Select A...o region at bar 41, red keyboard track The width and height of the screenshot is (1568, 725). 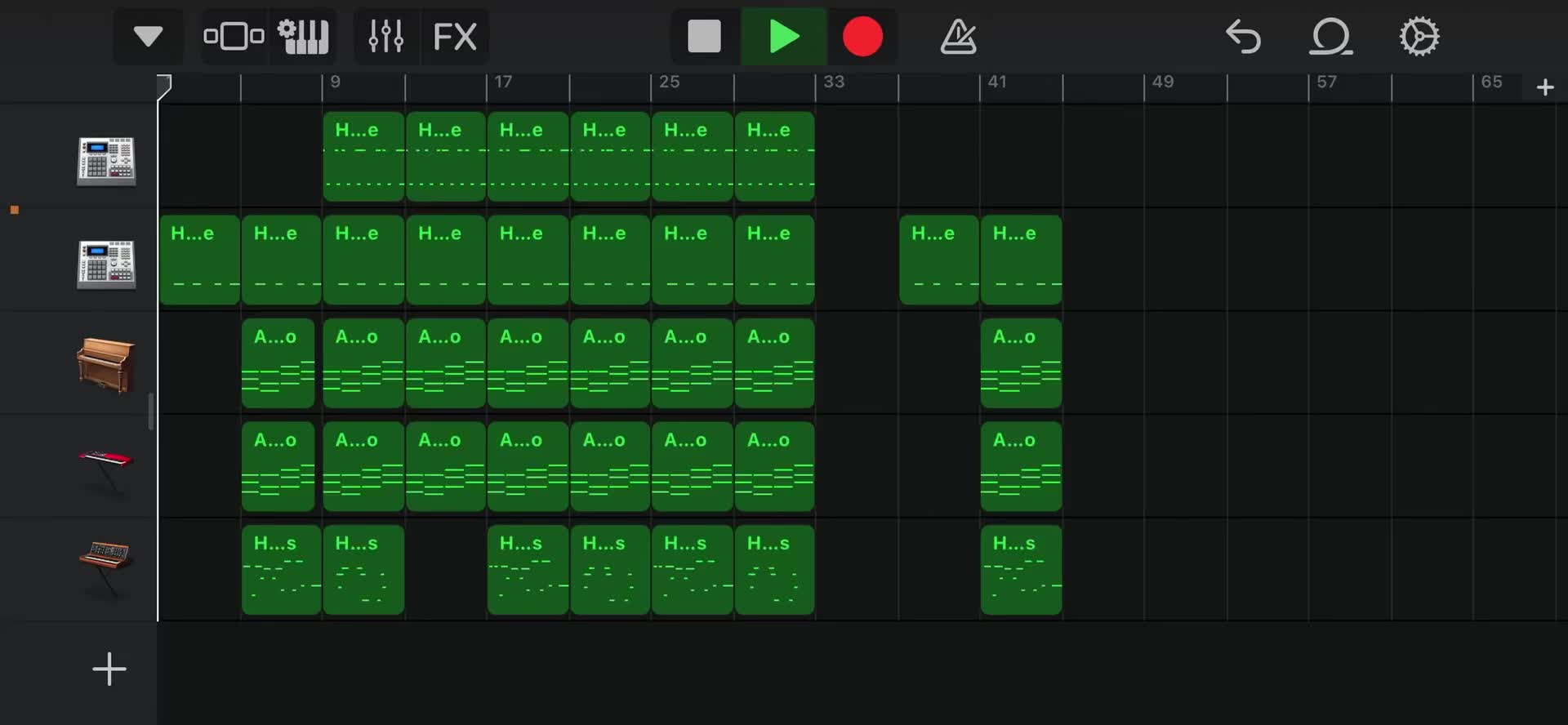click(x=1021, y=466)
